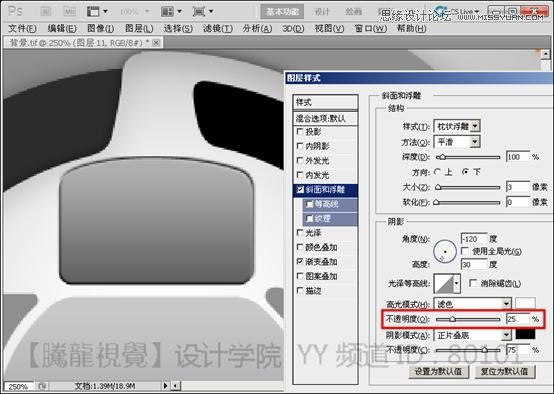Open the 样式 dropdown showing 枕状浮雕

[x=457, y=126]
